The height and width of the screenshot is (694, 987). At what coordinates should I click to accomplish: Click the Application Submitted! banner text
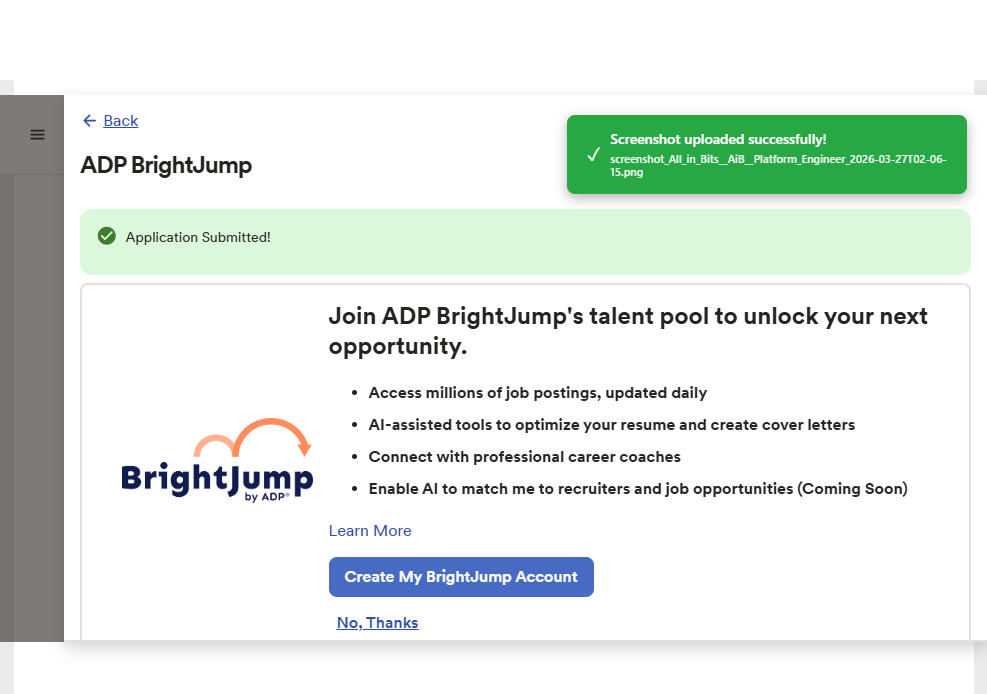pyautogui.click(x=198, y=237)
